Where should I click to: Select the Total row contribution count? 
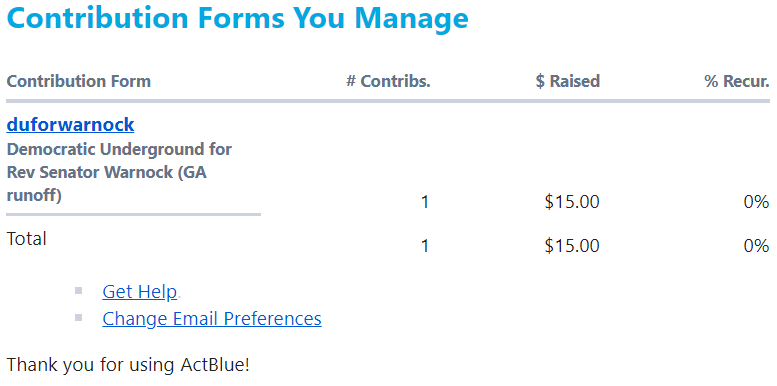pyautogui.click(x=424, y=246)
